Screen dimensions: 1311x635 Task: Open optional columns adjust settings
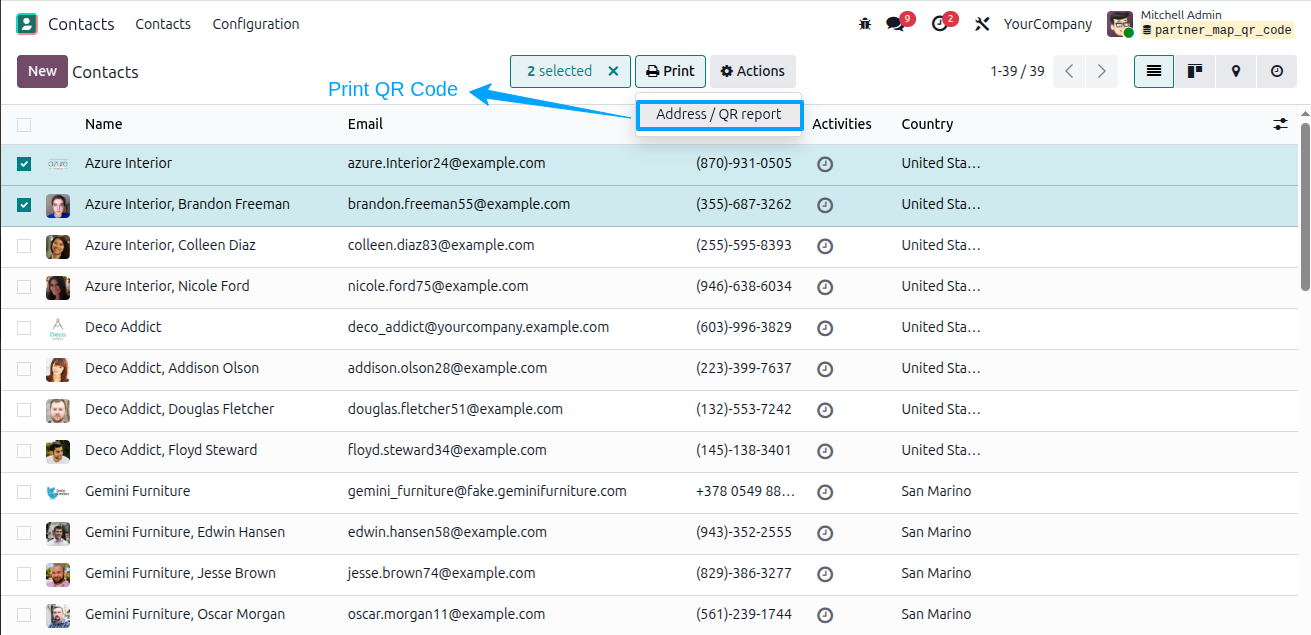[x=1281, y=124]
